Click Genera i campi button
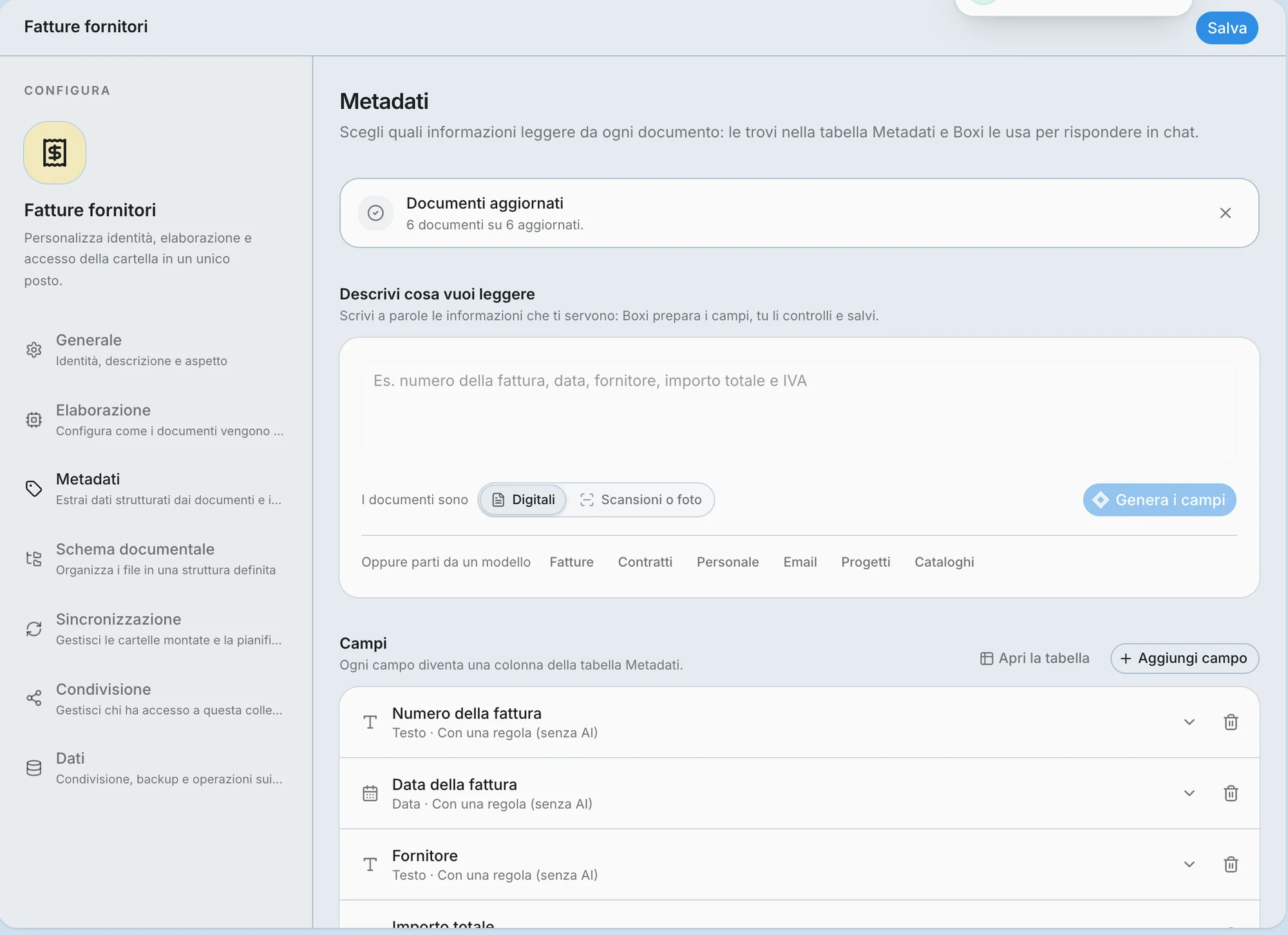Viewport: 1288px width, 935px height. [x=1159, y=500]
